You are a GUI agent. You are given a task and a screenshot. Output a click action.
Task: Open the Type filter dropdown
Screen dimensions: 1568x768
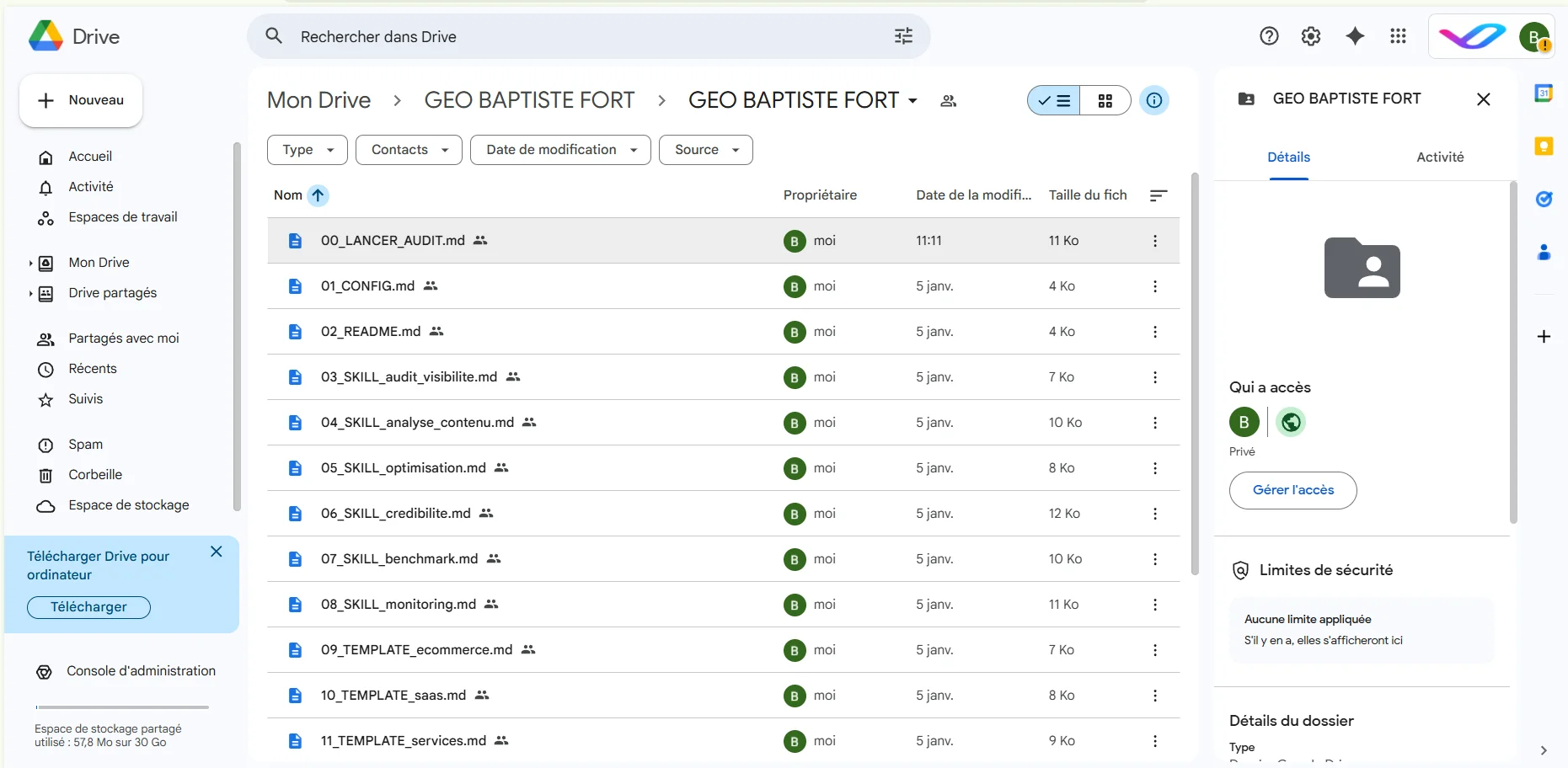click(x=306, y=149)
